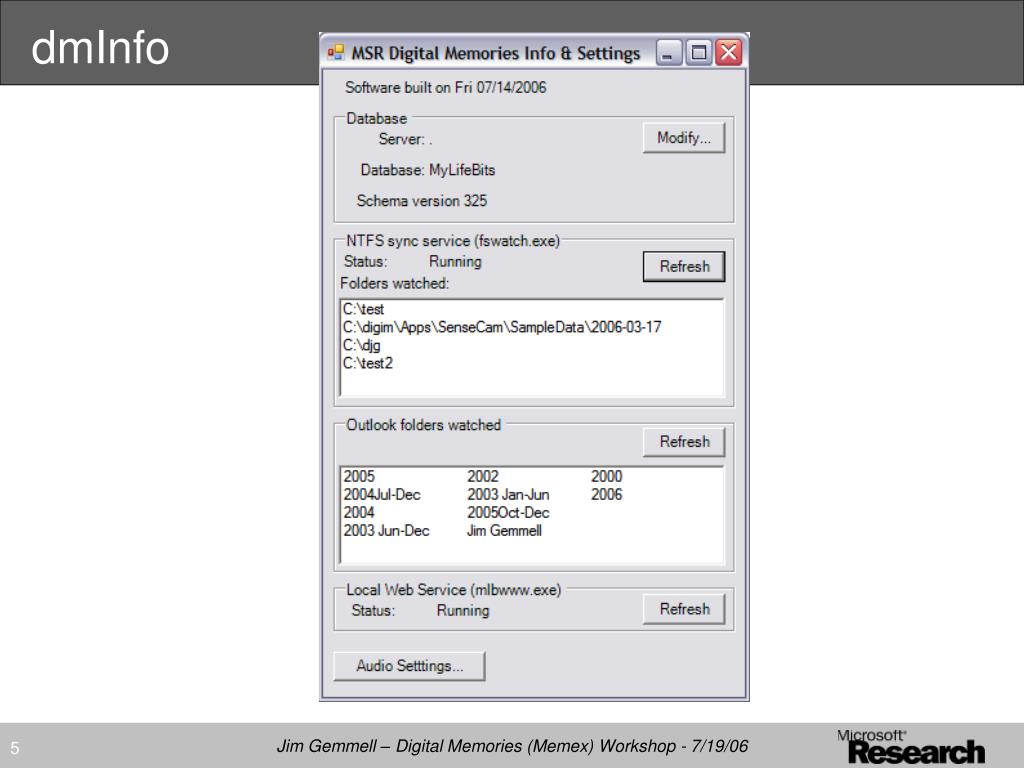Choose C:\djg in the folders watched list
This screenshot has width=1024, height=768.
(x=361, y=345)
